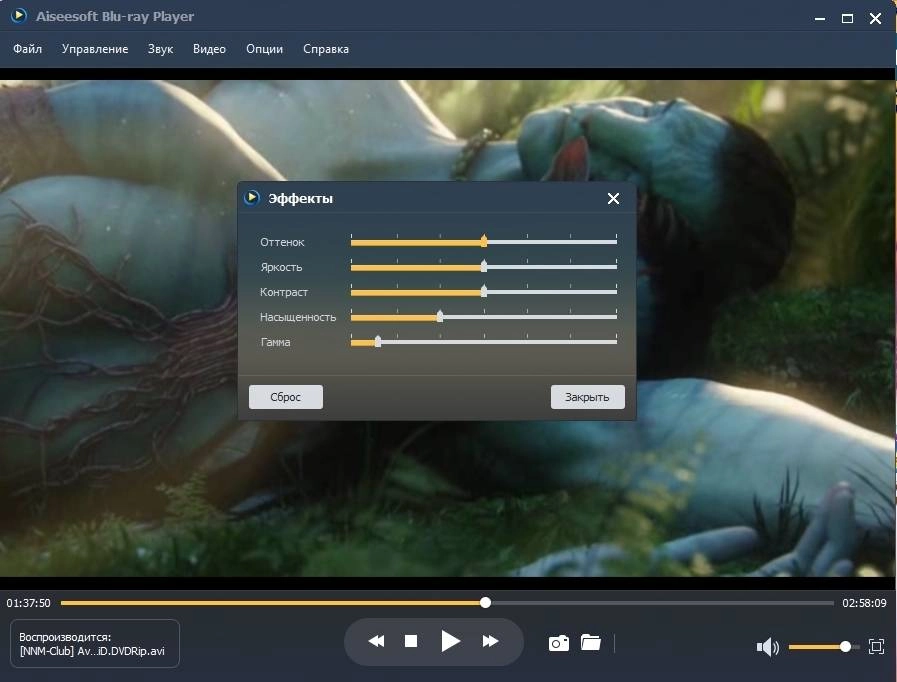Mute audio with the speaker icon
Screen dimensions: 897x682
pos(767,647)
